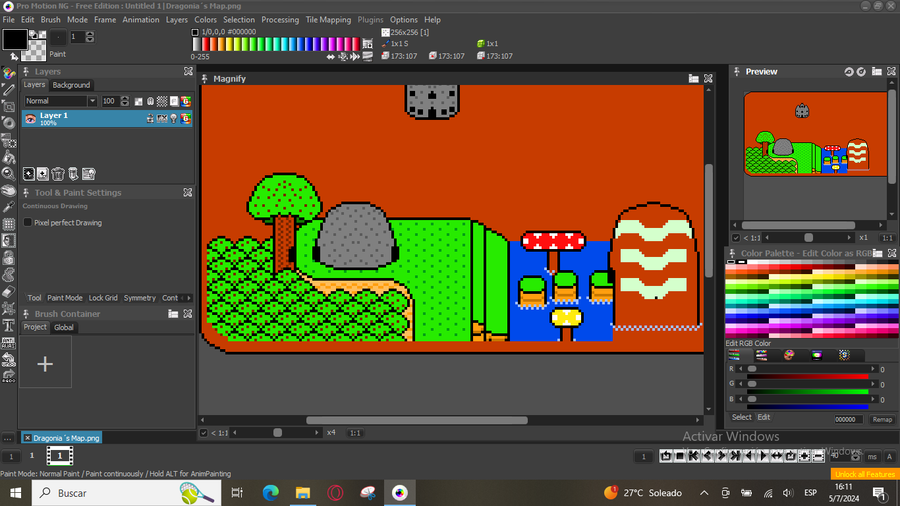Click Unlock all Features banner

tap(864, 474)
